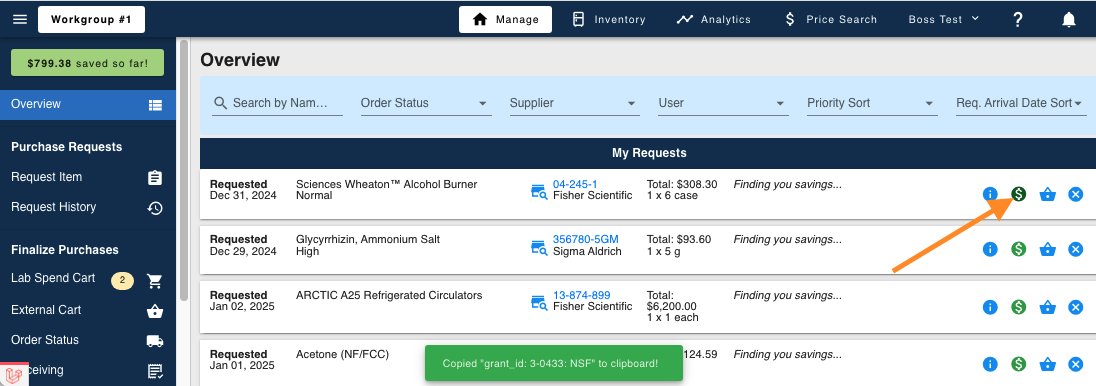The image size is (1096, 386).
Task: Open the hamburger menu icon
Action: [x=20, y=19]
